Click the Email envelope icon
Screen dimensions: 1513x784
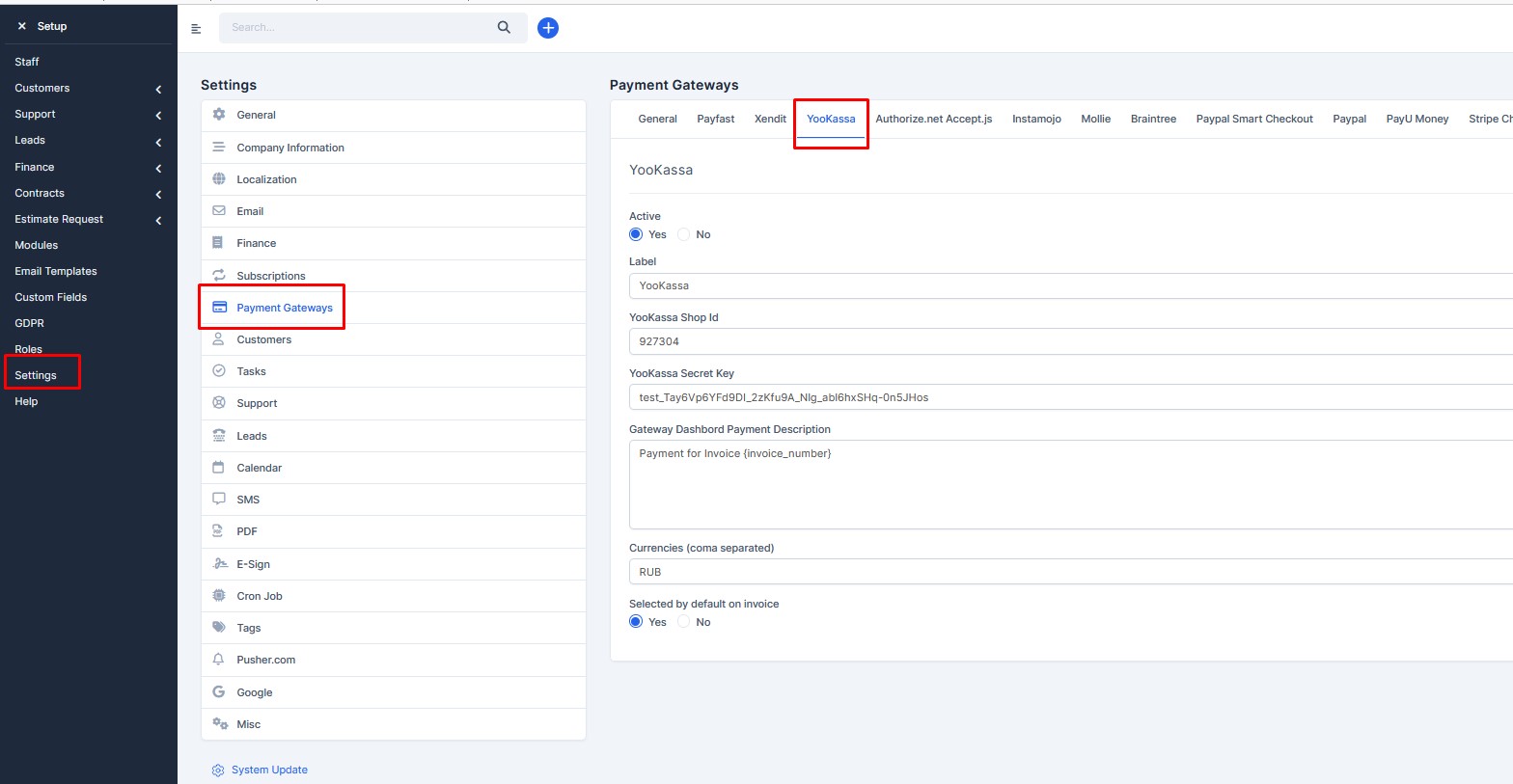(219, 210)
